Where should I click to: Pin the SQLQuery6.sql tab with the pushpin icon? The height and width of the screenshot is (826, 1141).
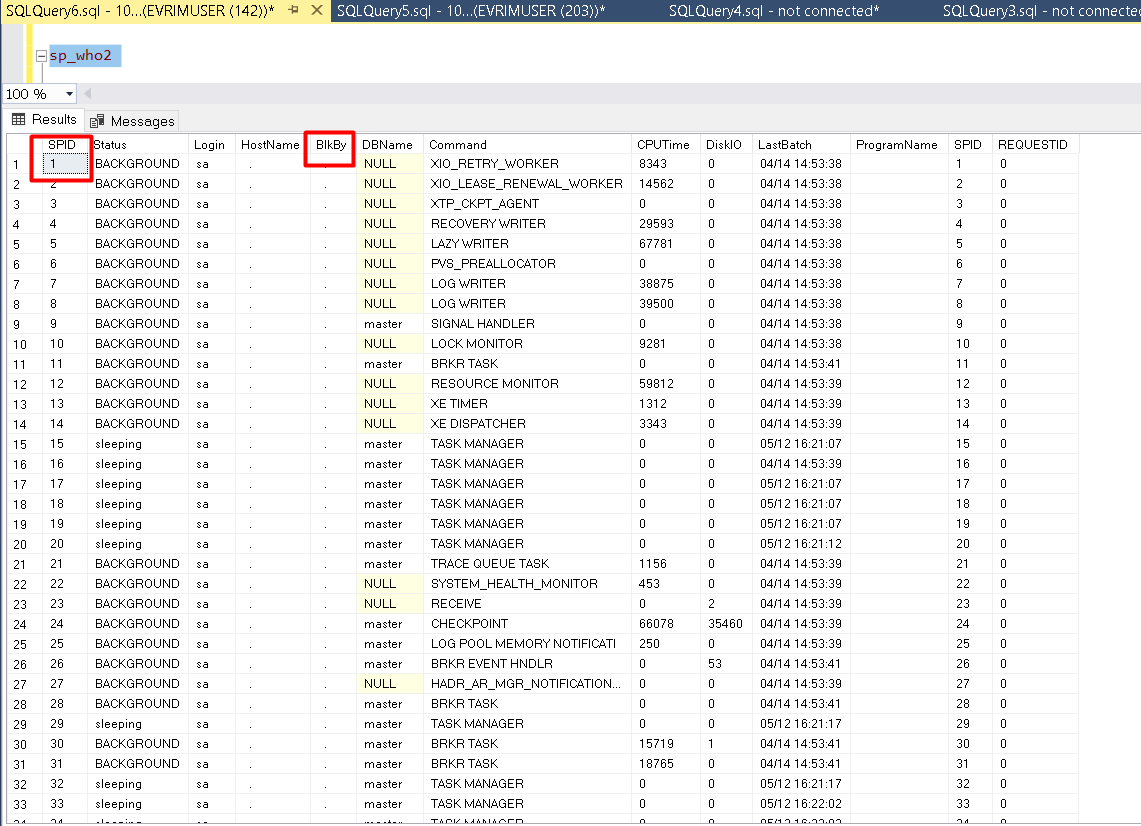click(293, 10)
